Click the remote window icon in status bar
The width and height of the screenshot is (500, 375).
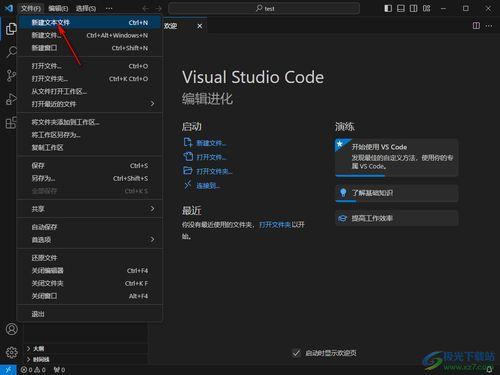8,370
